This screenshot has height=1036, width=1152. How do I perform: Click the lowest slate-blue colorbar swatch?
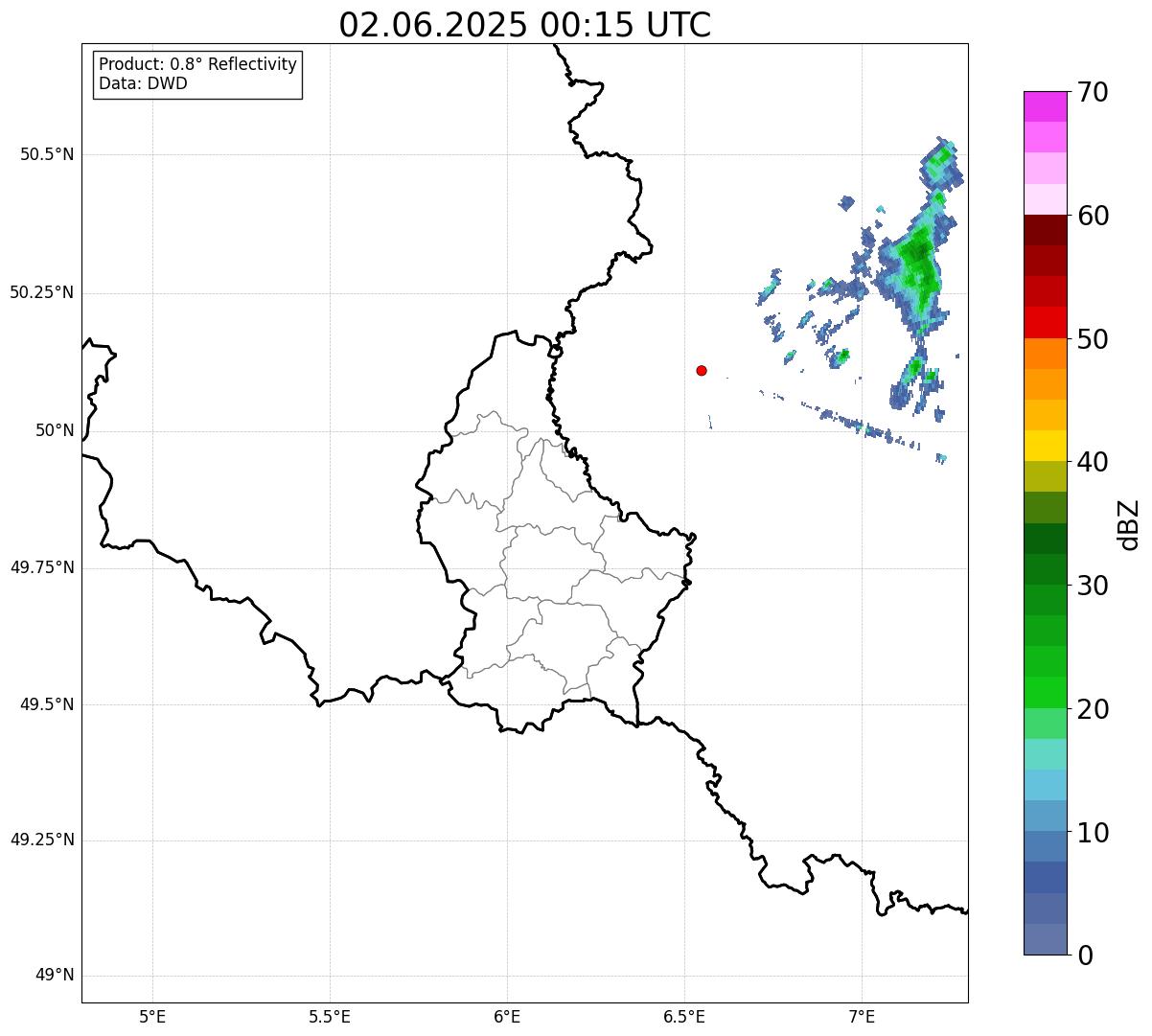[1046, 939]
